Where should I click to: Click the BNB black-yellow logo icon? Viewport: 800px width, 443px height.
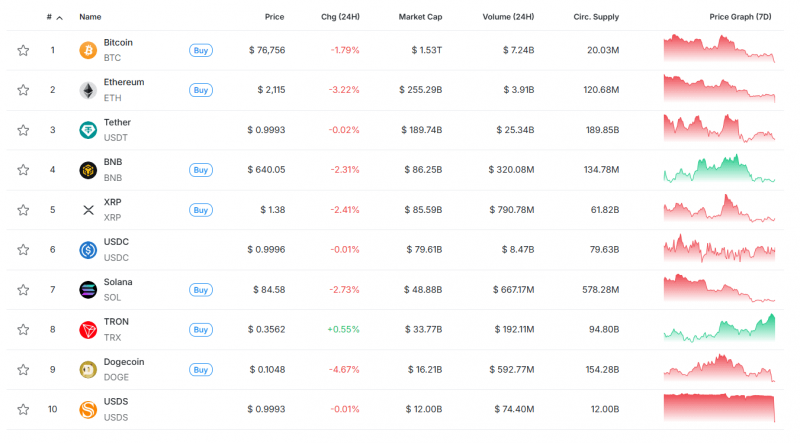(88, 170)
